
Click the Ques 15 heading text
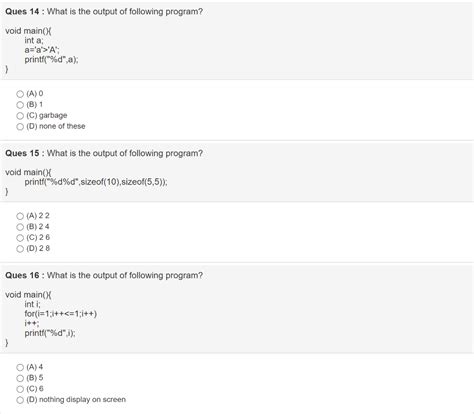104,153
